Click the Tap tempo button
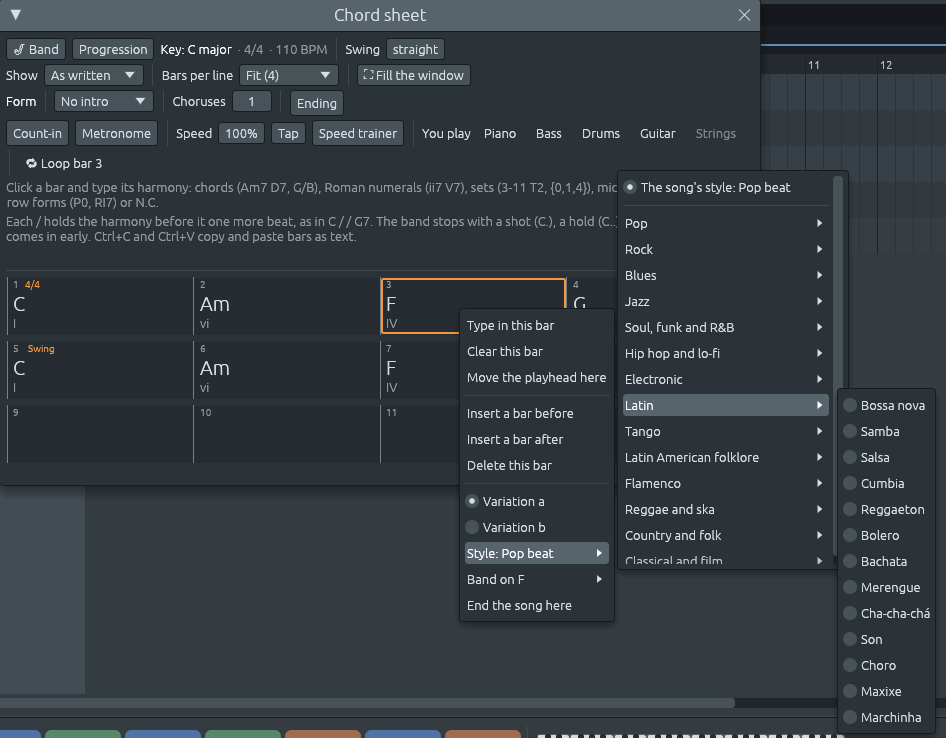The image size is (946, 738). pos(288,133)
